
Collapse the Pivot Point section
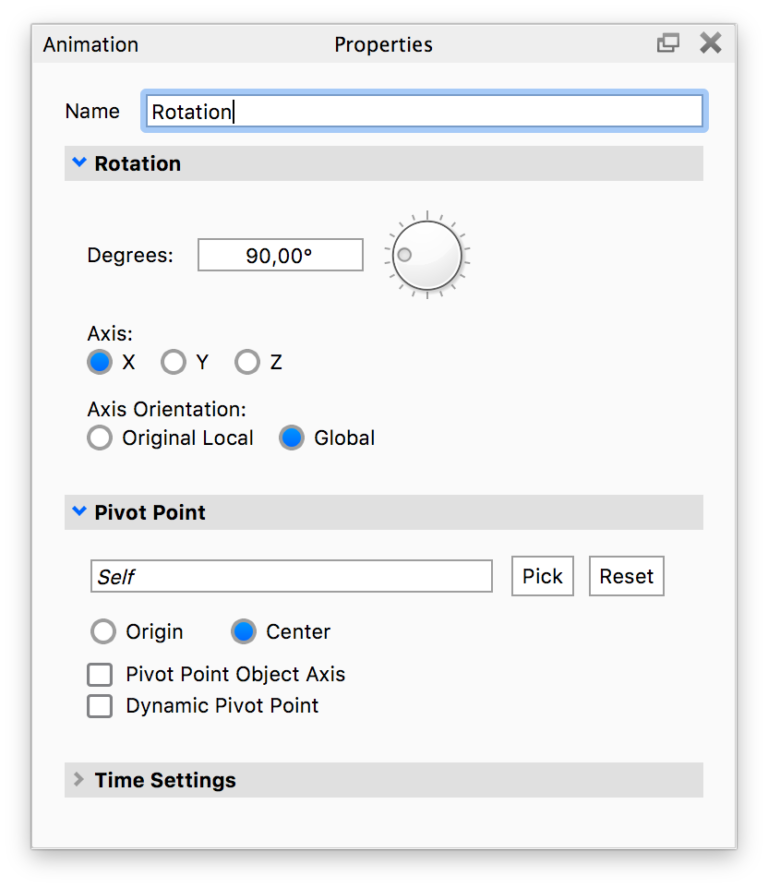[x=79, y=511]
